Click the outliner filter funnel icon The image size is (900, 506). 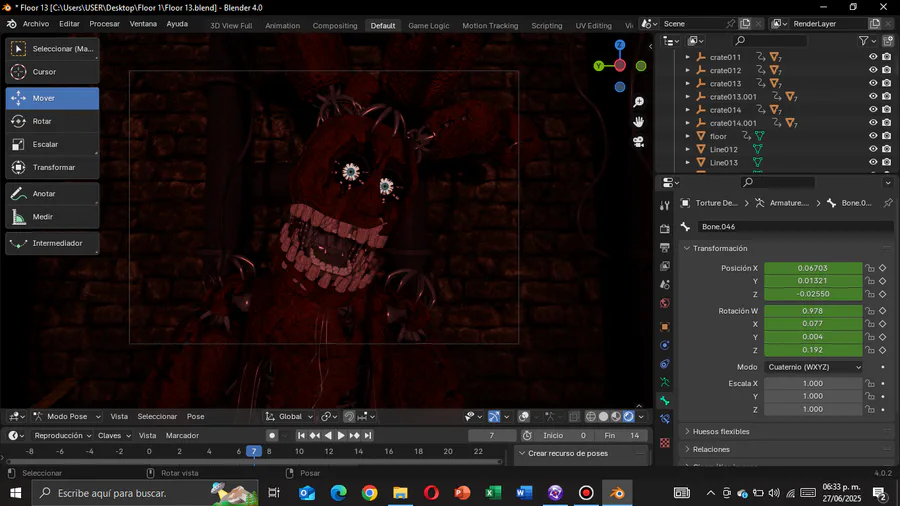[x=863, y=41]
